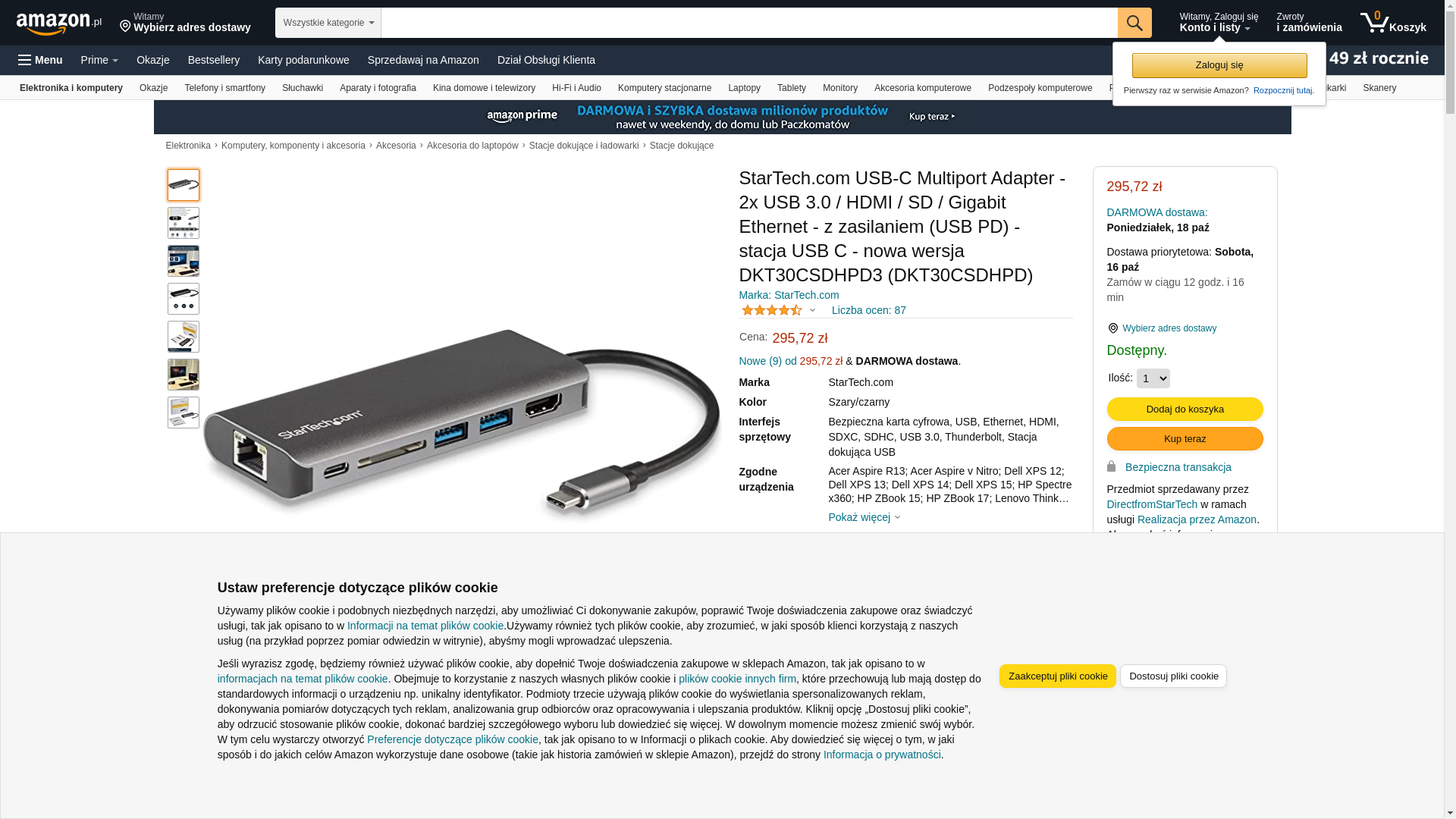
Task: Click the Zaakceptuj pliki cookie button
Action: point(1058,676)
